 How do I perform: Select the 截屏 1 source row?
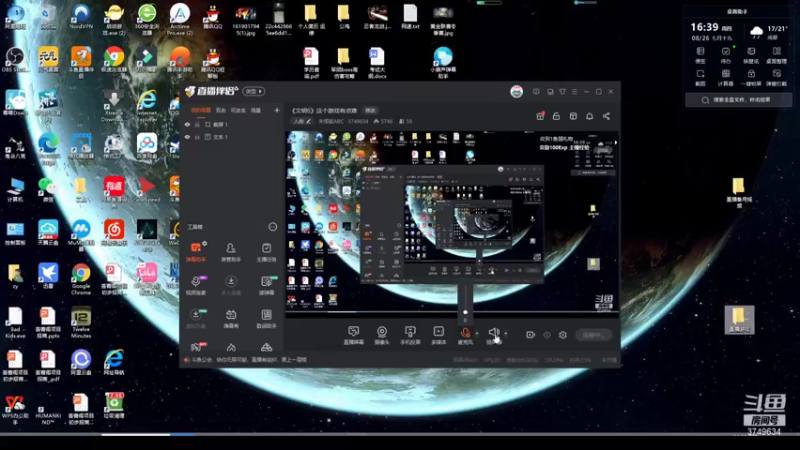pyautogui.click(x=232, y=124)
